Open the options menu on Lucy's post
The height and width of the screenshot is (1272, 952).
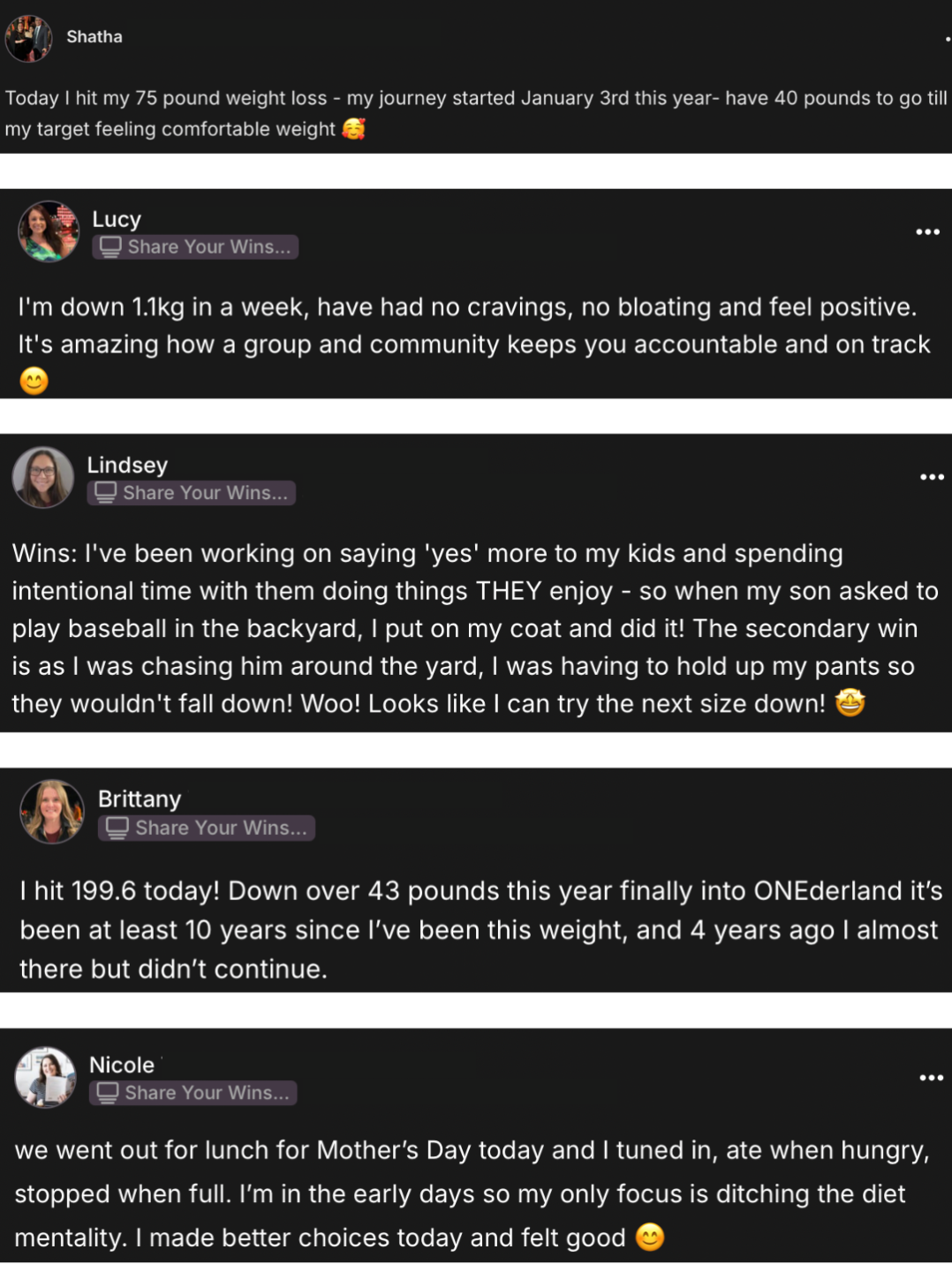927,231
